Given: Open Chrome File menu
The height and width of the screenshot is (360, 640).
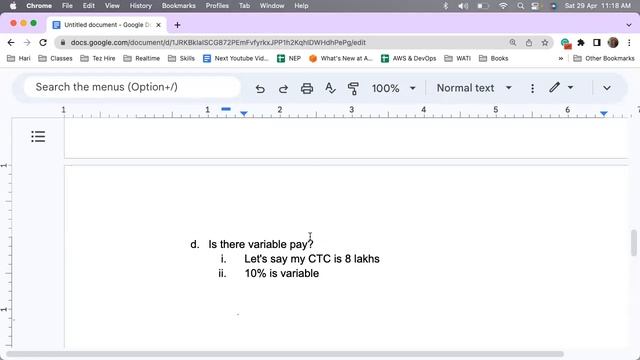Looking at the screenshot, I should 67,6.
